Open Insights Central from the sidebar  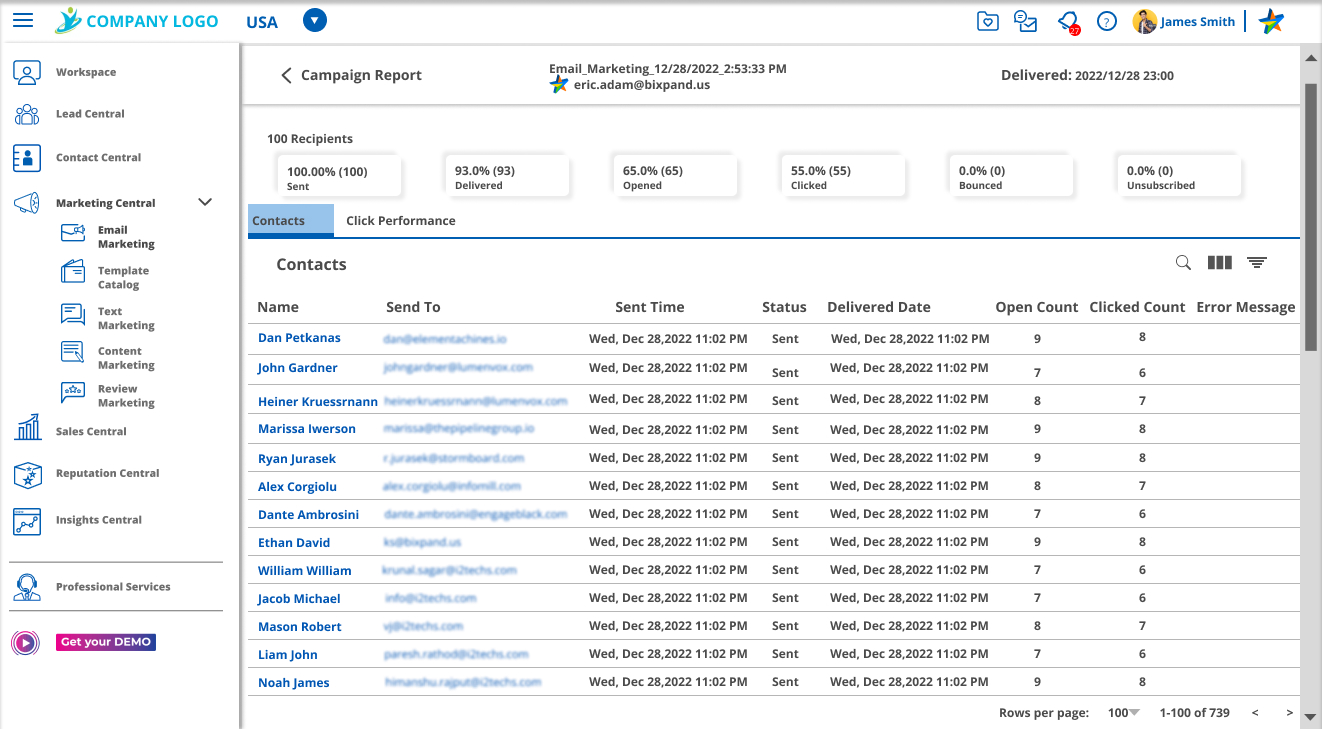coord(98,520)
